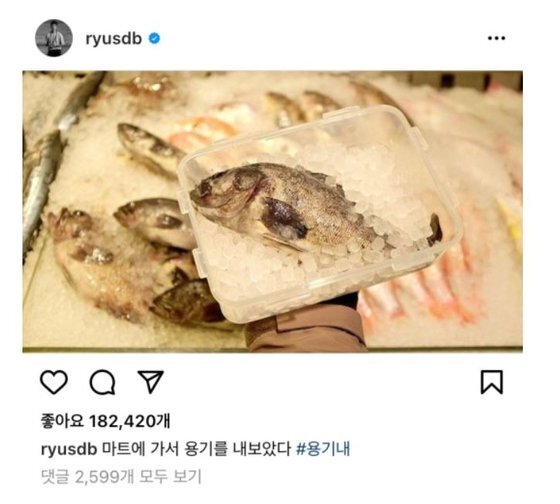This screenshot has height=504, width=560.
Task: Open the ryusdb profile picture
Action: (x=54, y=38)
